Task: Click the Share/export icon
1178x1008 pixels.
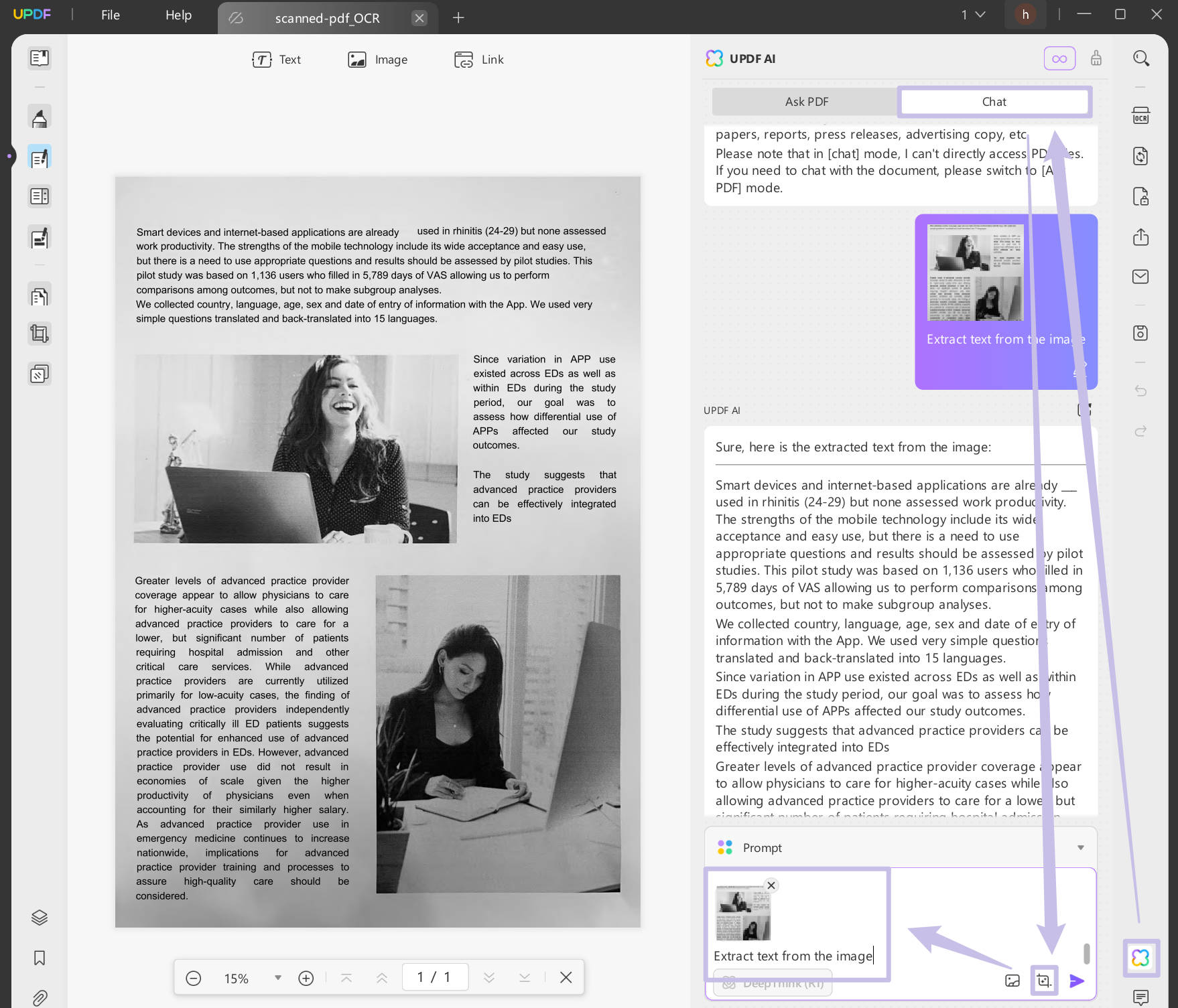Action: 1141,237
